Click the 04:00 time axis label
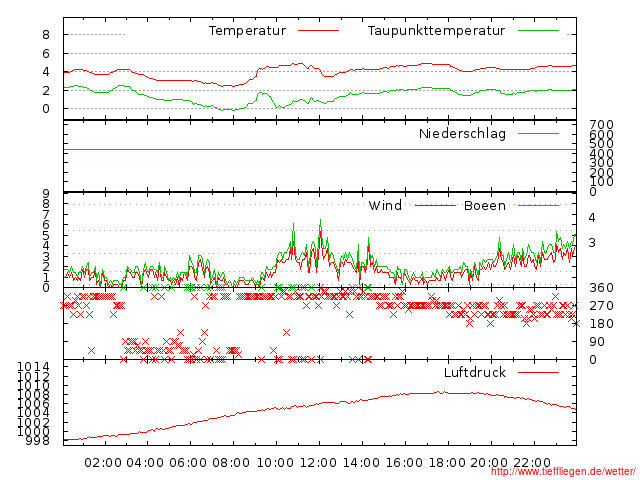640x480 pixels. (x=145, y=463)
